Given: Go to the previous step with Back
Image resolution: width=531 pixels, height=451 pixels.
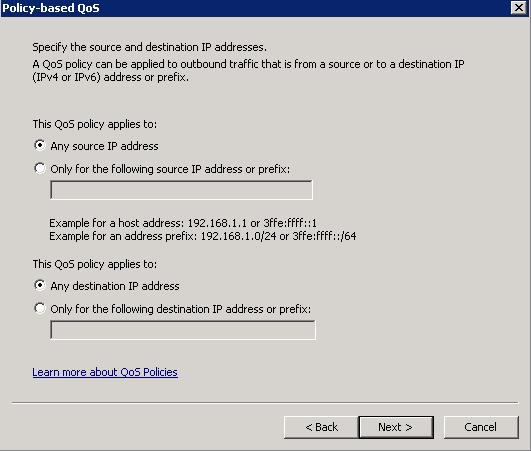Looking at the screenshot, I should click(x=321, y=427).
